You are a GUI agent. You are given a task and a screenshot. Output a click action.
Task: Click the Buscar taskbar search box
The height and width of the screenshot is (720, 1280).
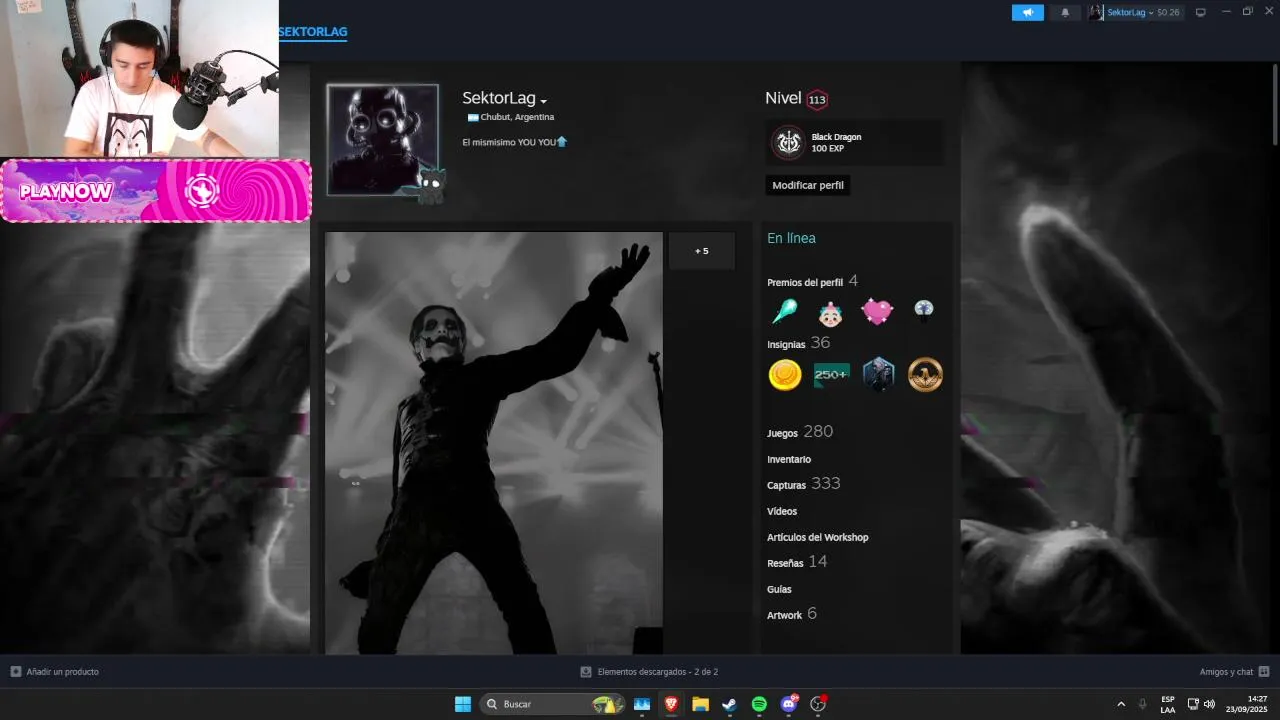(552, 704)
